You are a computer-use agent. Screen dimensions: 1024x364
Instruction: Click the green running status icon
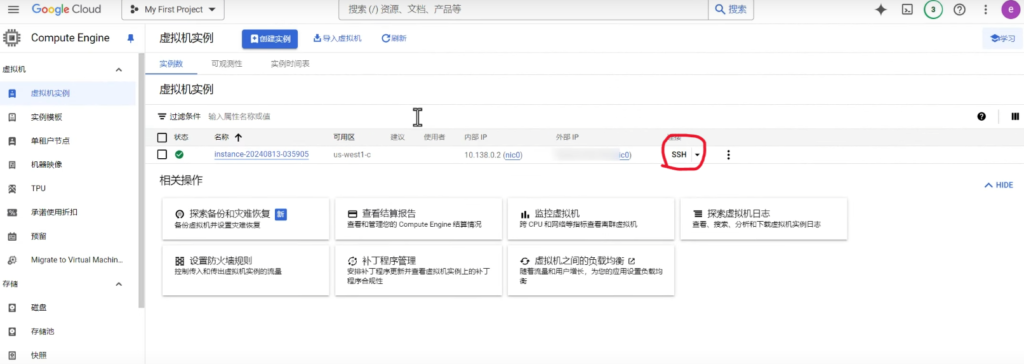pos(179,154)
